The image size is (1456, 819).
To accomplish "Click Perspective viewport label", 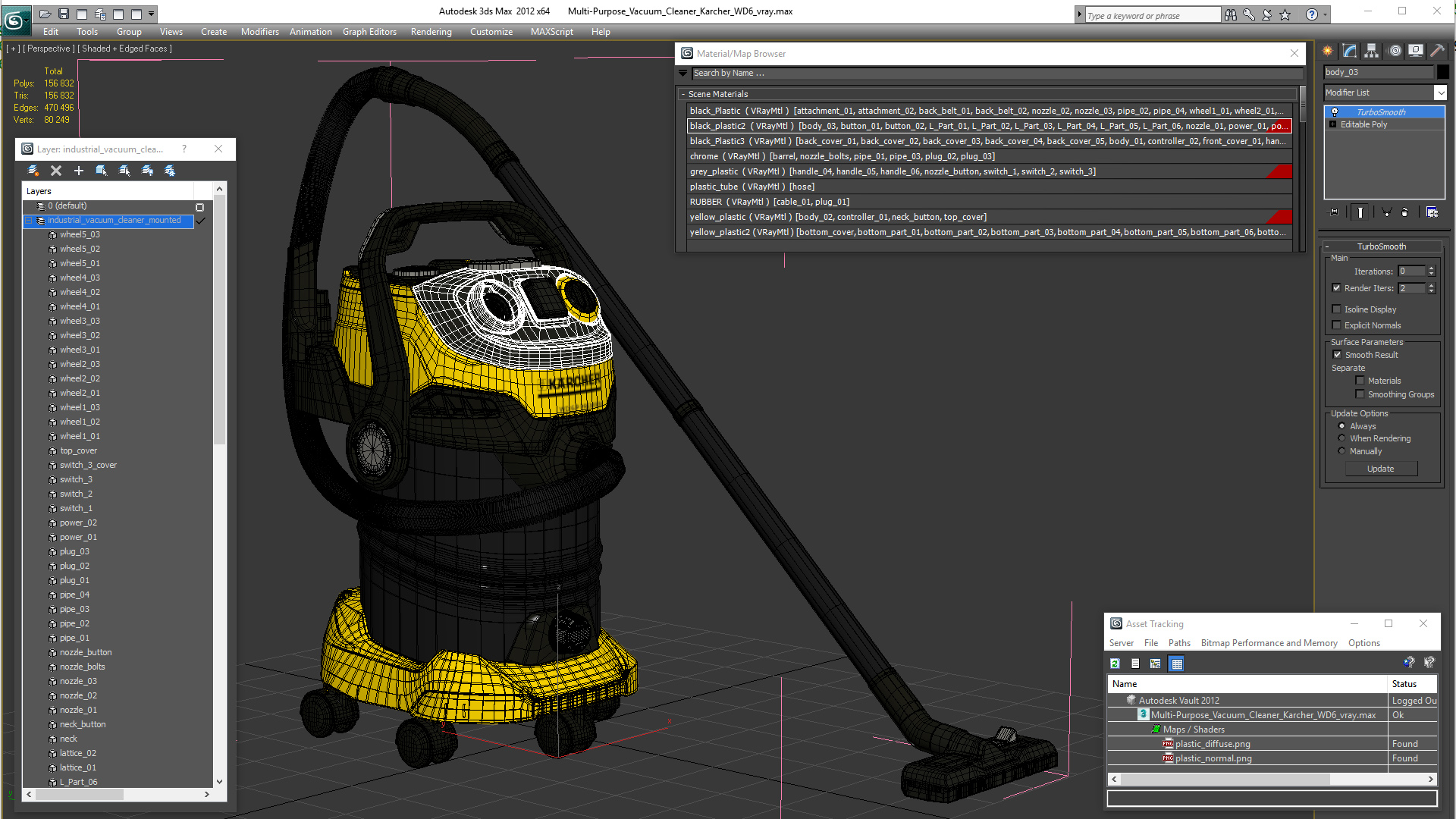I will pos(49,49).
